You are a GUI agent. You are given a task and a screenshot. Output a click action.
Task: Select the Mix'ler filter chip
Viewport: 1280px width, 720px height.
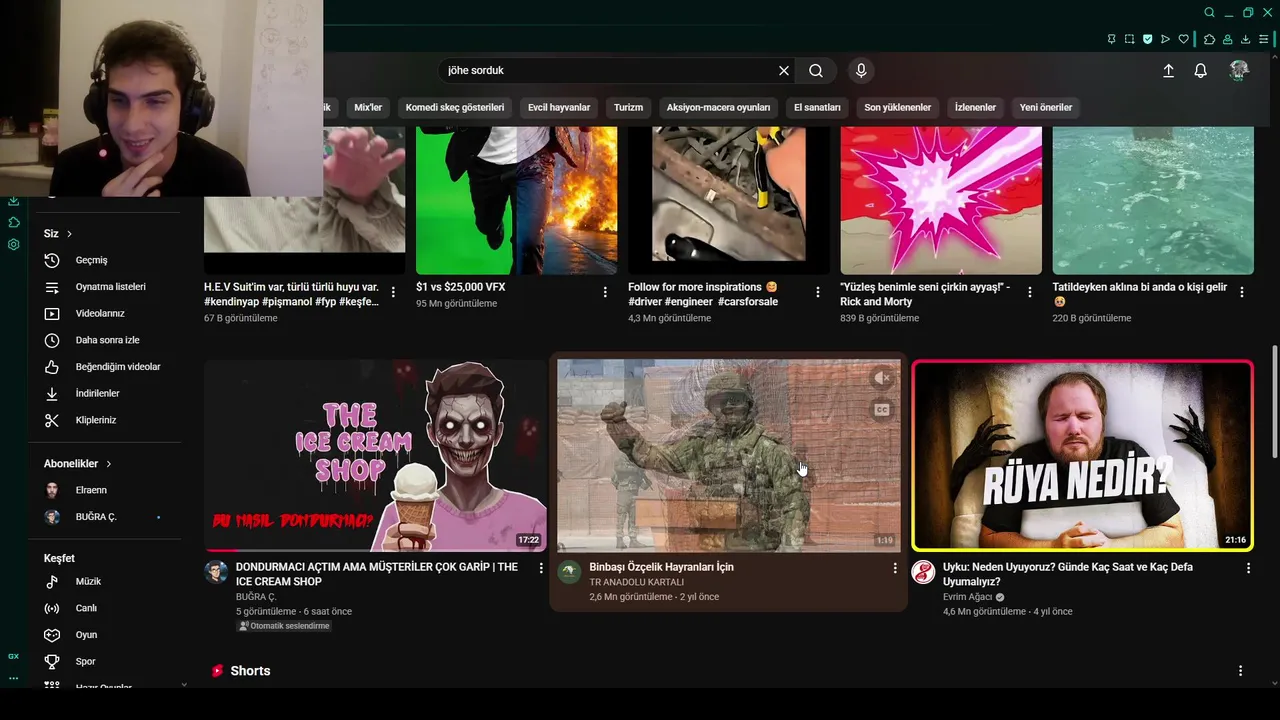tap(368, 107)
